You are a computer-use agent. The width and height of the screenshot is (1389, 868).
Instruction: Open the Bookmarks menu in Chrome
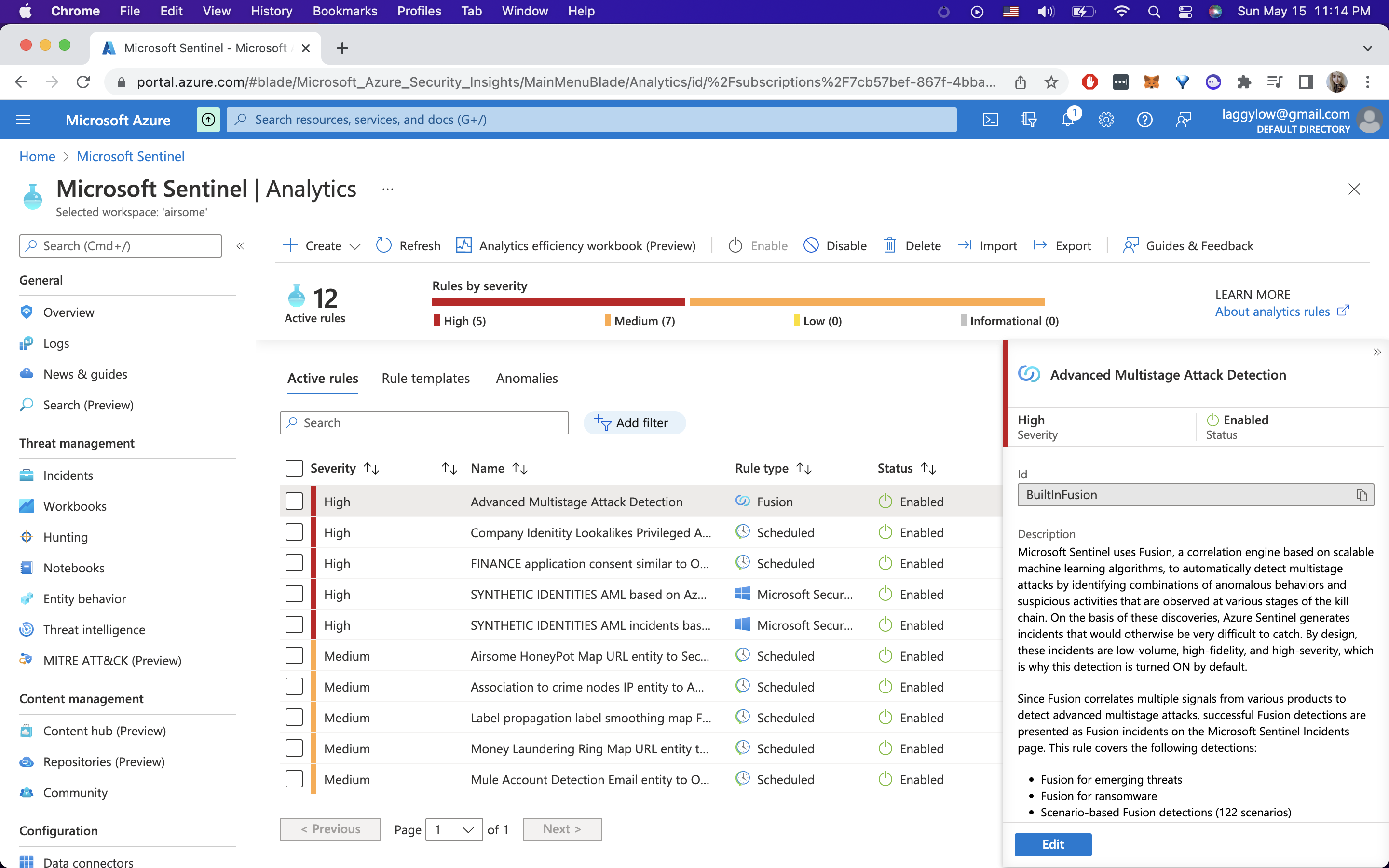click(x=344, y=11)
